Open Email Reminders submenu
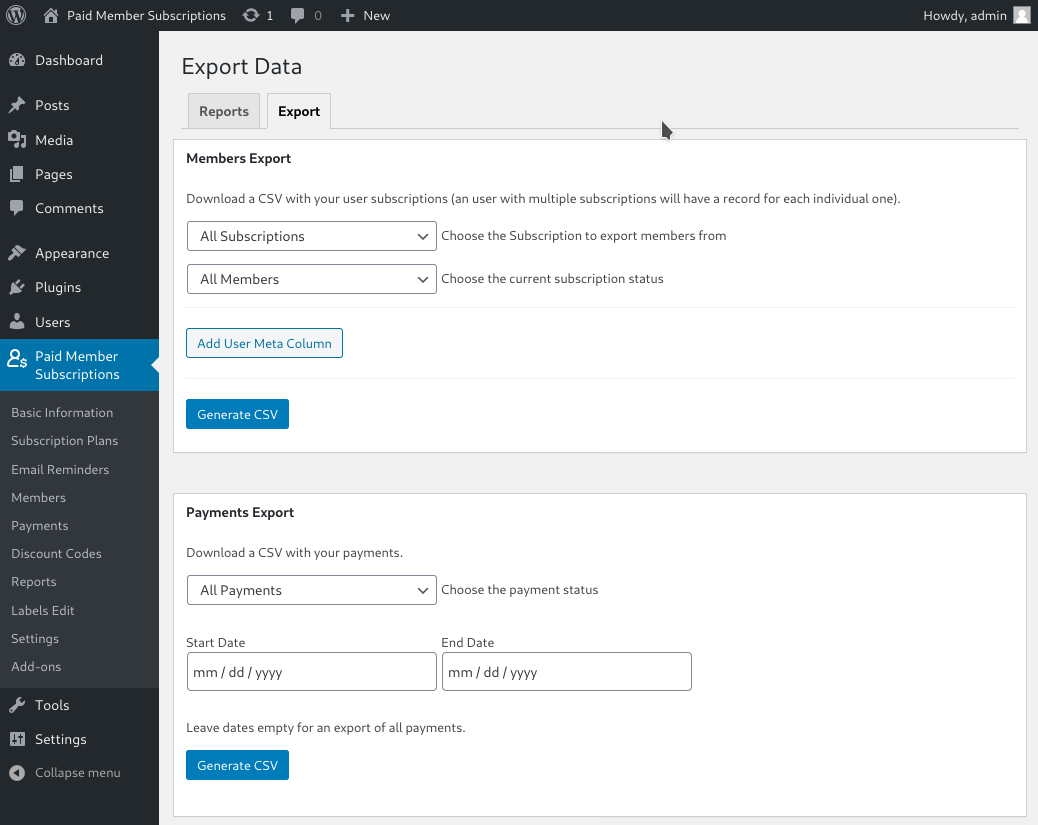The height and width of the screenshot is (825, 1038). coord(60,469)
